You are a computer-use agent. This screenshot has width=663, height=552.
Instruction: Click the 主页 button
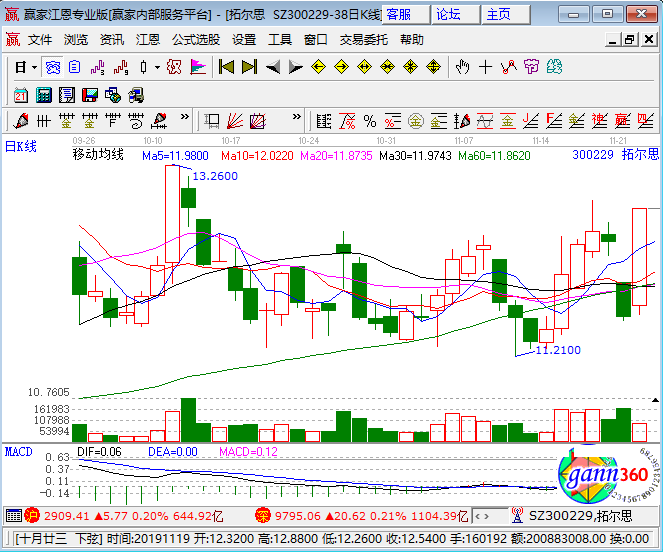click(x=506, y=15)
